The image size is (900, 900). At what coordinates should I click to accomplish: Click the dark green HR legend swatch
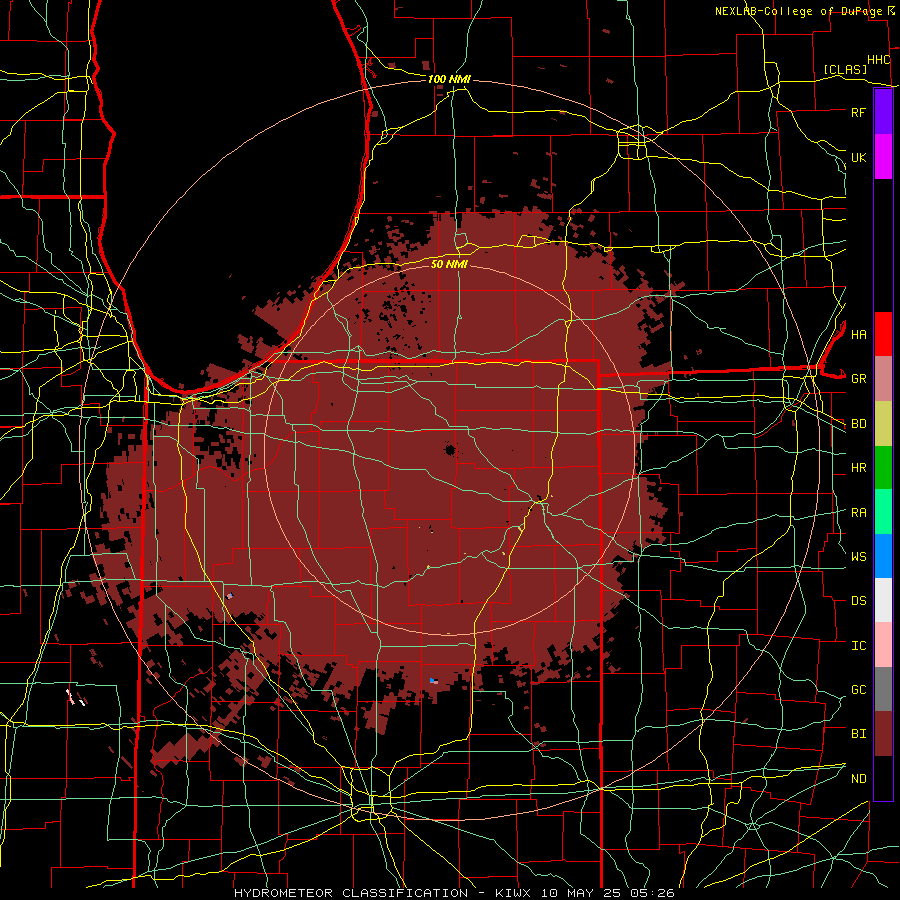[x=883, y=468]
